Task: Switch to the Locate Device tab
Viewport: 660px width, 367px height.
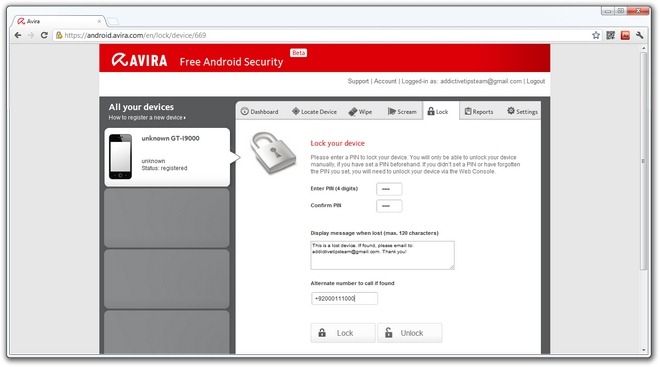Action: [x=314, y=112]
